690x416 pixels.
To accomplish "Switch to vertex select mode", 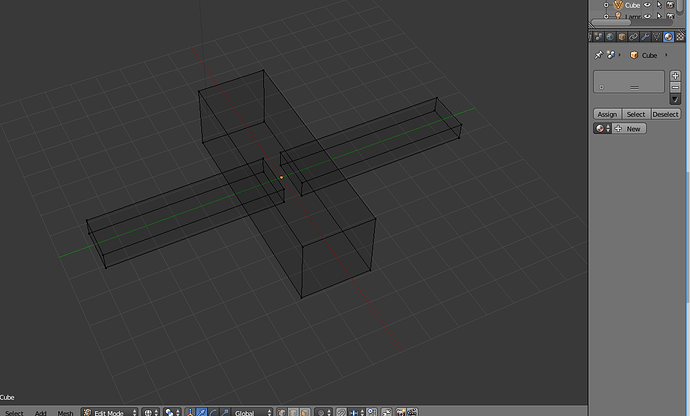I will [282, 412].
